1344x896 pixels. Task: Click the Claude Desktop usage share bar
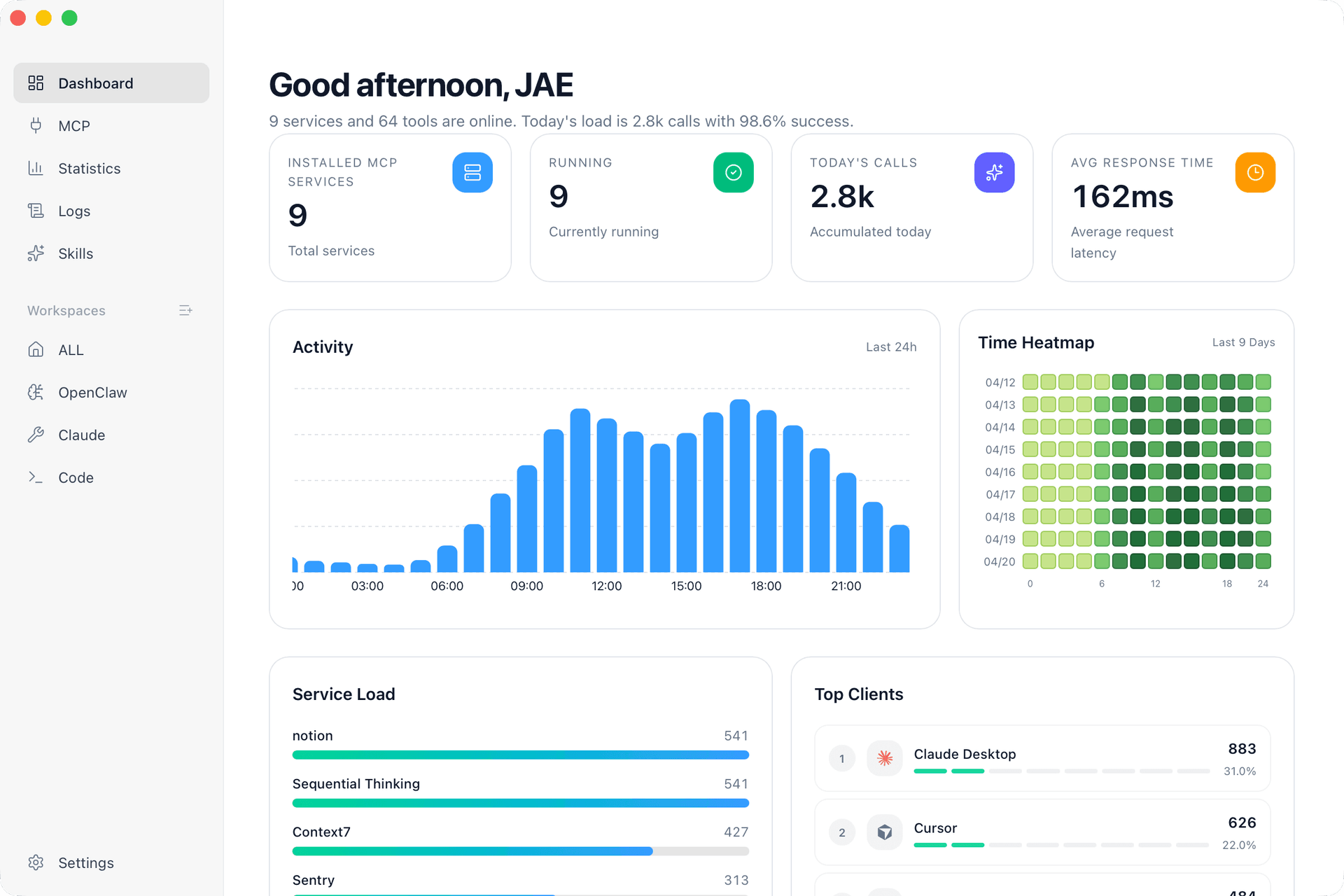tap(1062, 771)
